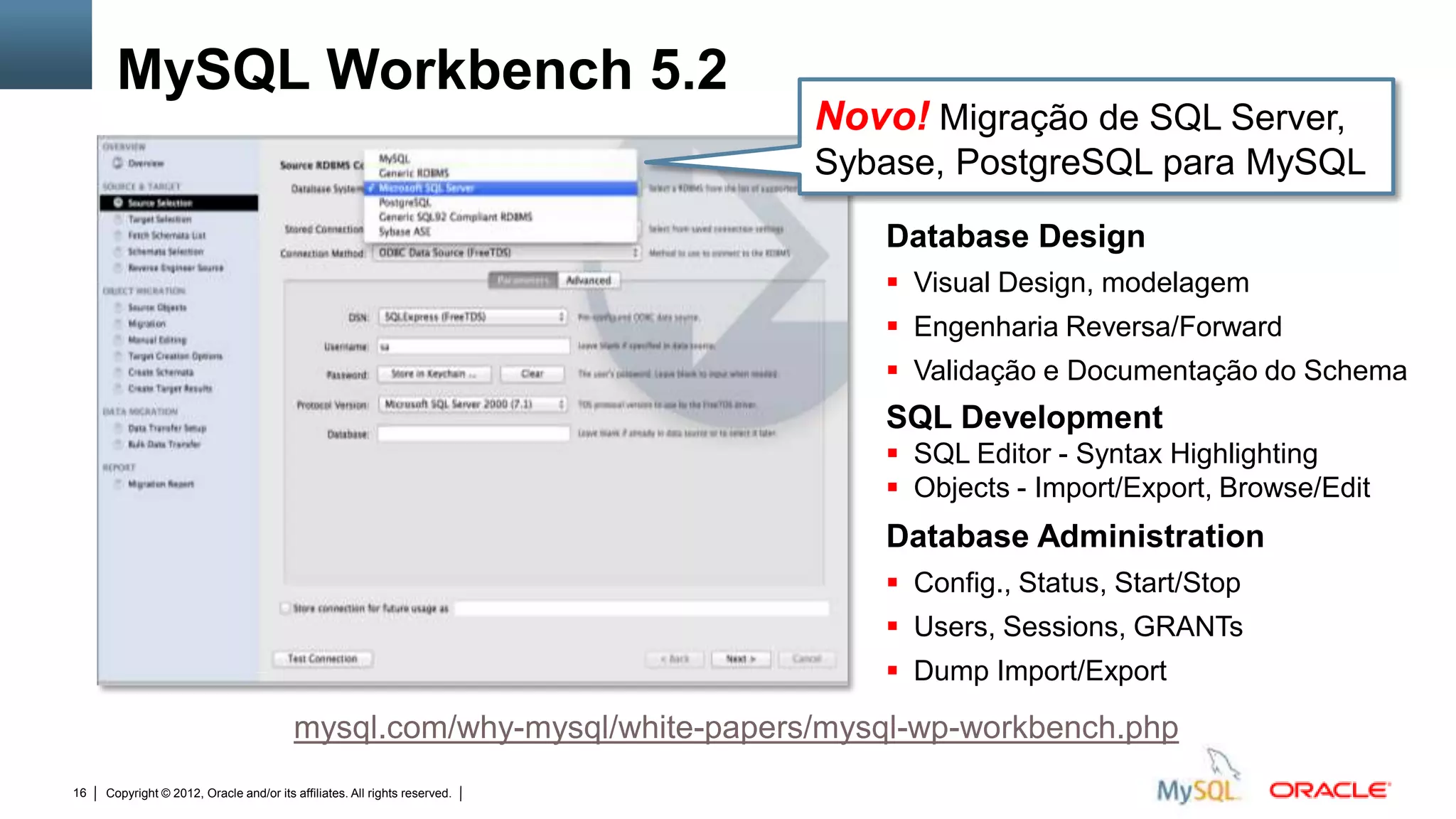This screenshot has width=1456, height=819.
Task: Click the stored connection name field
Action: coord(641,609)
